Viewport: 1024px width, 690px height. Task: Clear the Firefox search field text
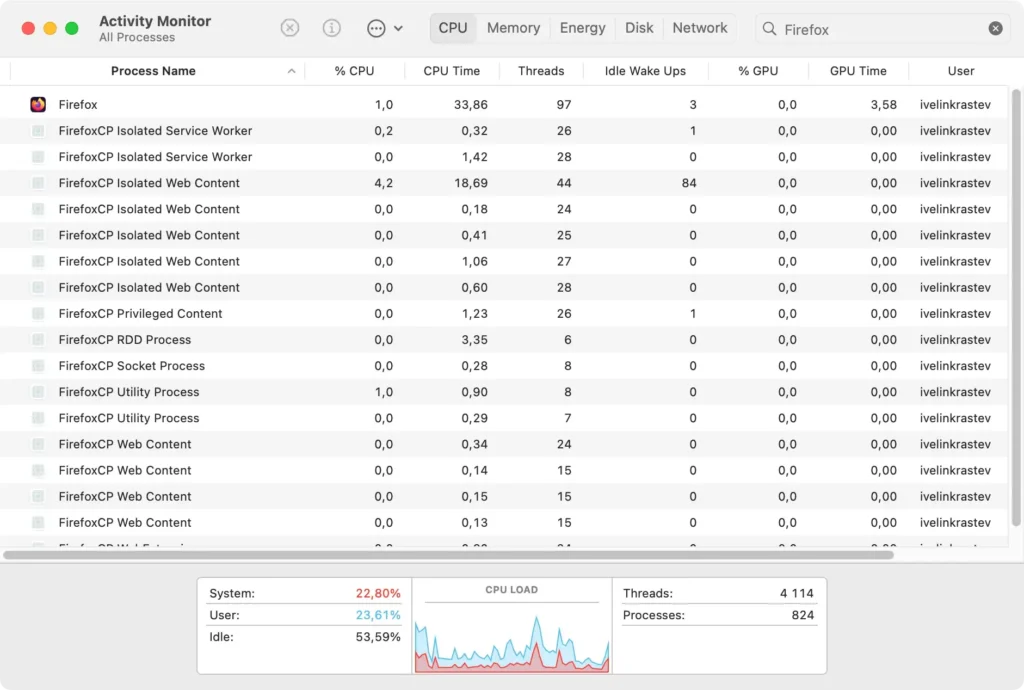click(x=995, y=29)
